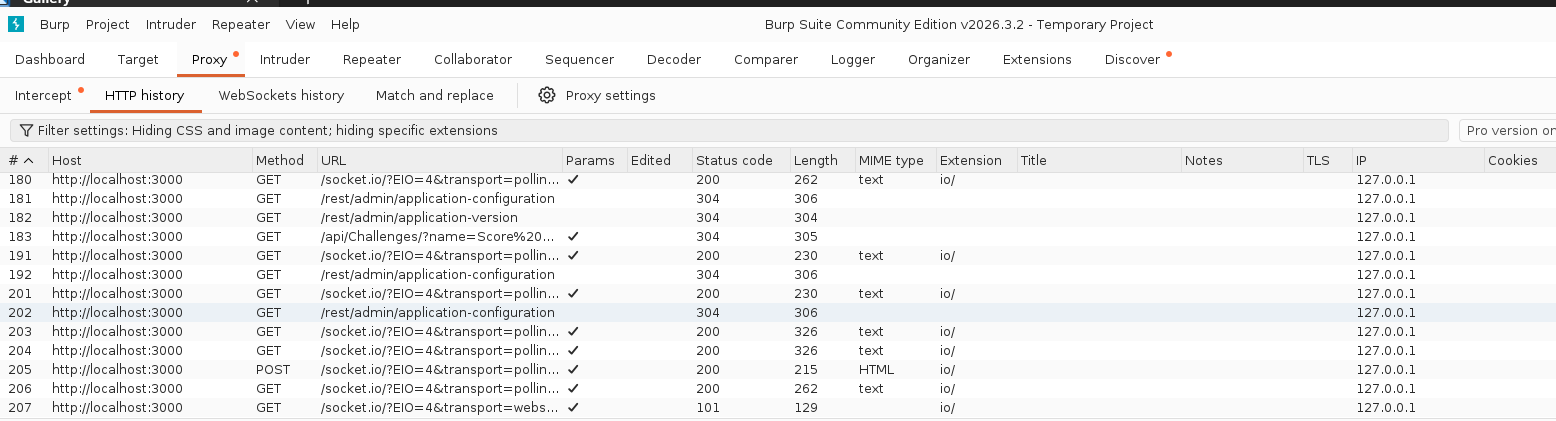Open the Discover tab
Image resolution: width=1556 pixels, height=421 pixels.
[1132, 59]
